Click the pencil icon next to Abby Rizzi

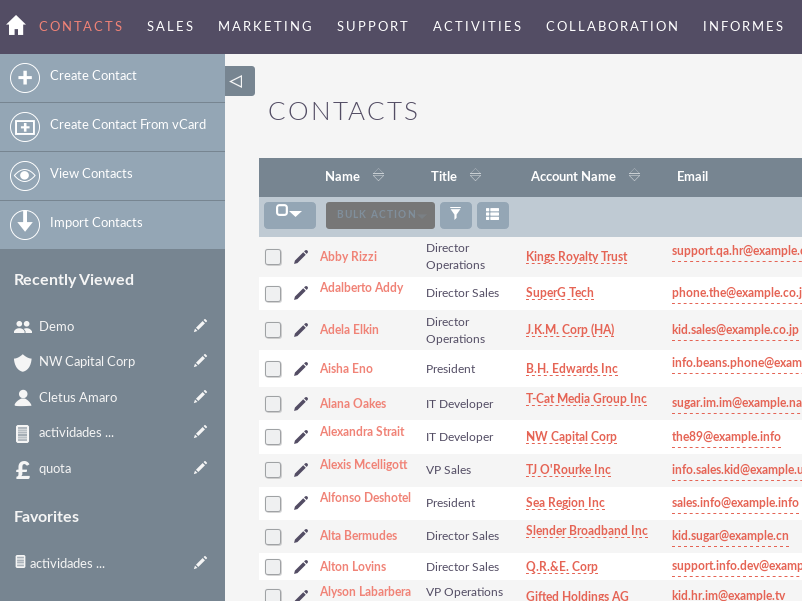(x=302, y=257)
